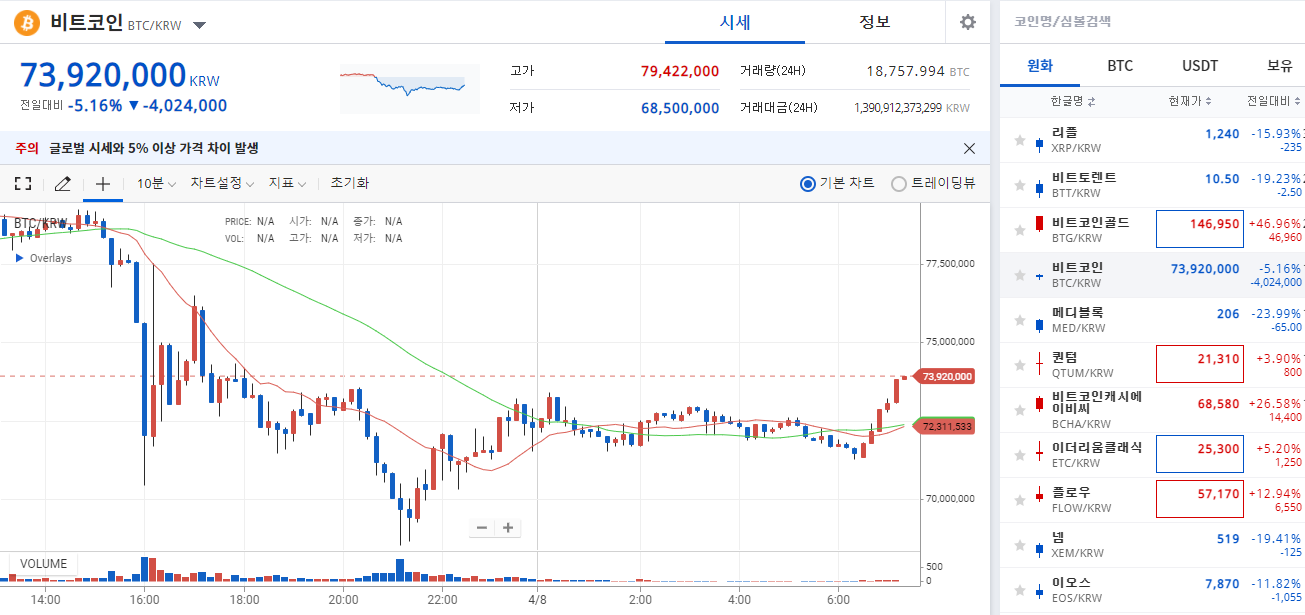1305x615 pixels.
Task: Click 비트코인골드 price 146,950
Action: (x=1215, y=223)
